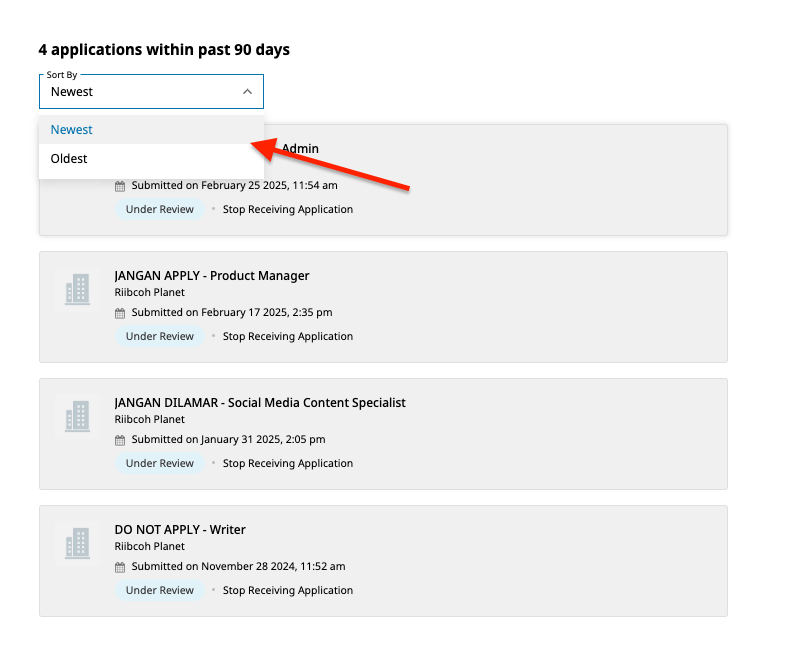Click Submitted on November 28 2024, 11:52 am

tap(238, 566)
